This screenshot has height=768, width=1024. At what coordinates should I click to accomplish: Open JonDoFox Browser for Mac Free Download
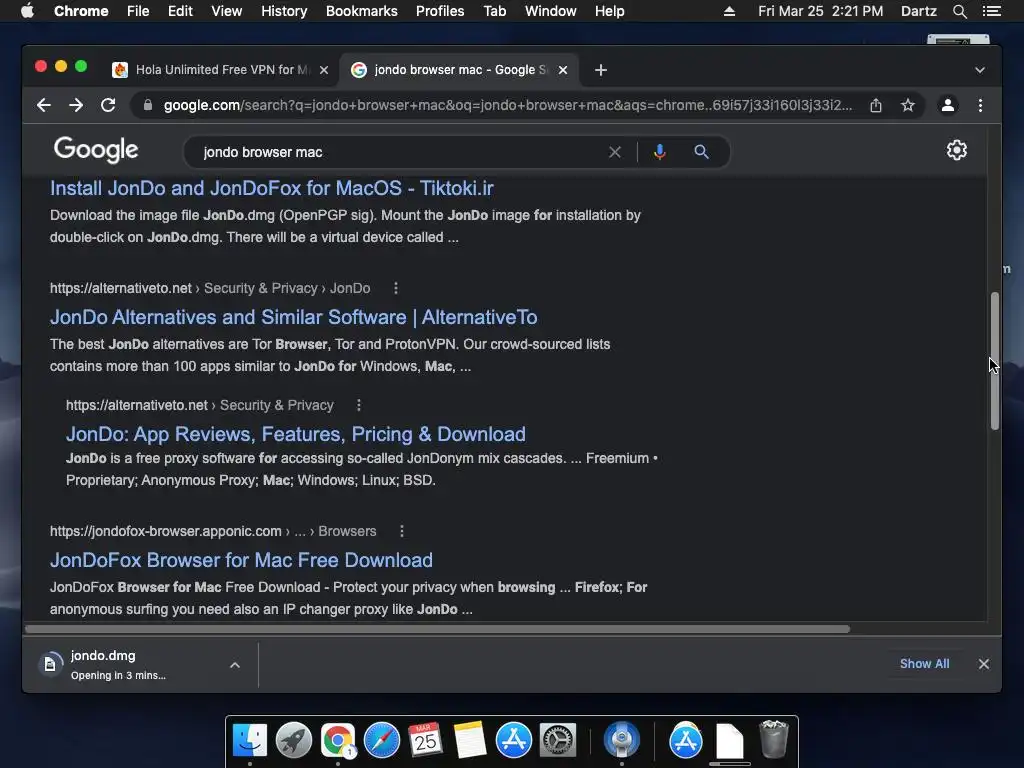pyautogui.click(x=241, y=560)
